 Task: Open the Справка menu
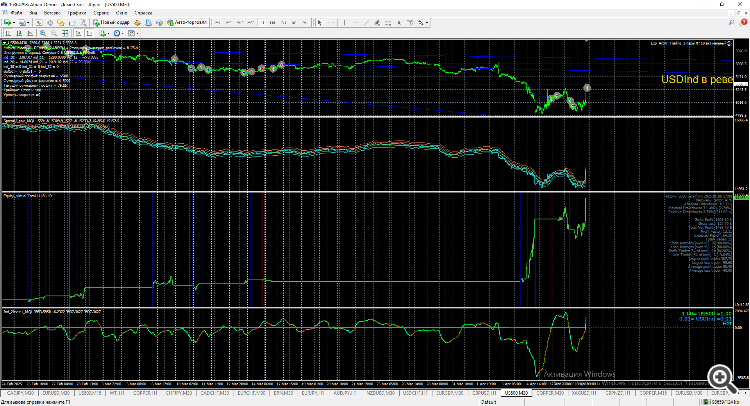pos(143,13)
